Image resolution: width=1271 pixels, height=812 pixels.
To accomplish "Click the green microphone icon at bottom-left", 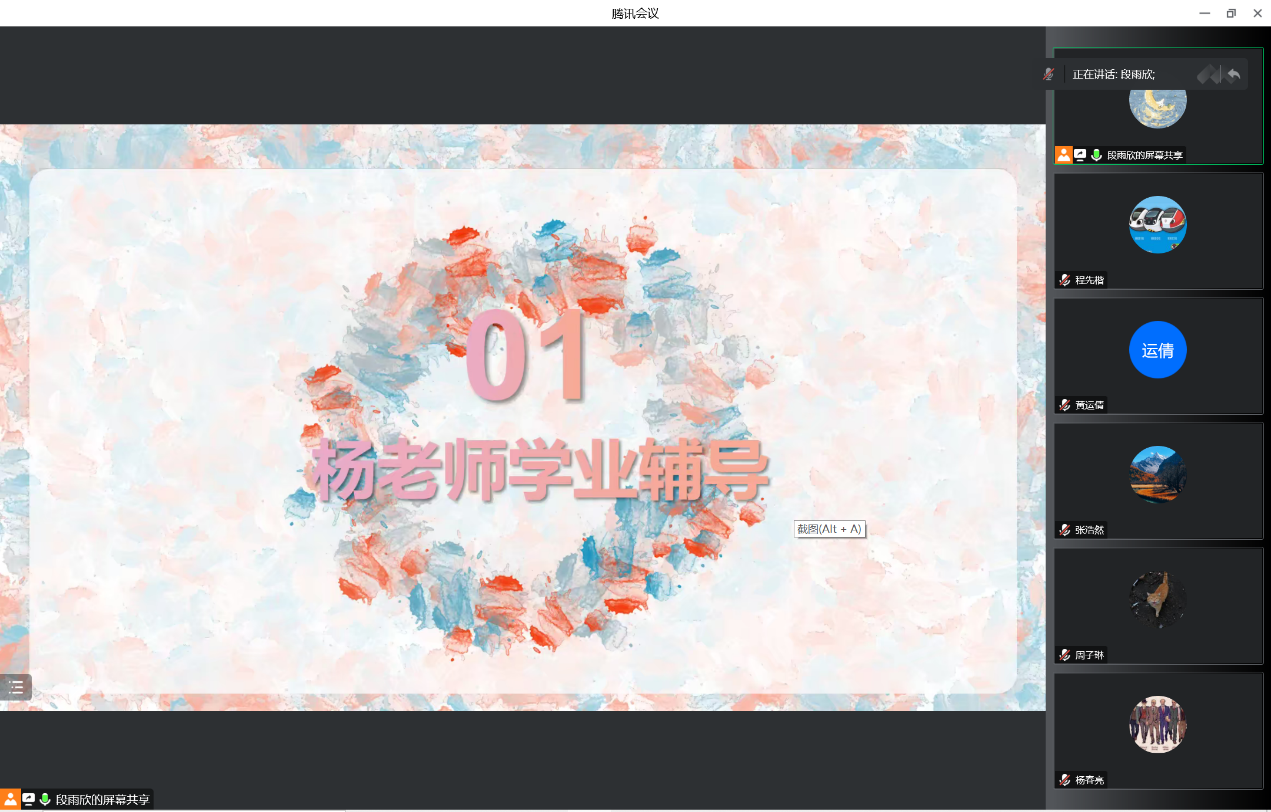I will click(x=45, y=799).
